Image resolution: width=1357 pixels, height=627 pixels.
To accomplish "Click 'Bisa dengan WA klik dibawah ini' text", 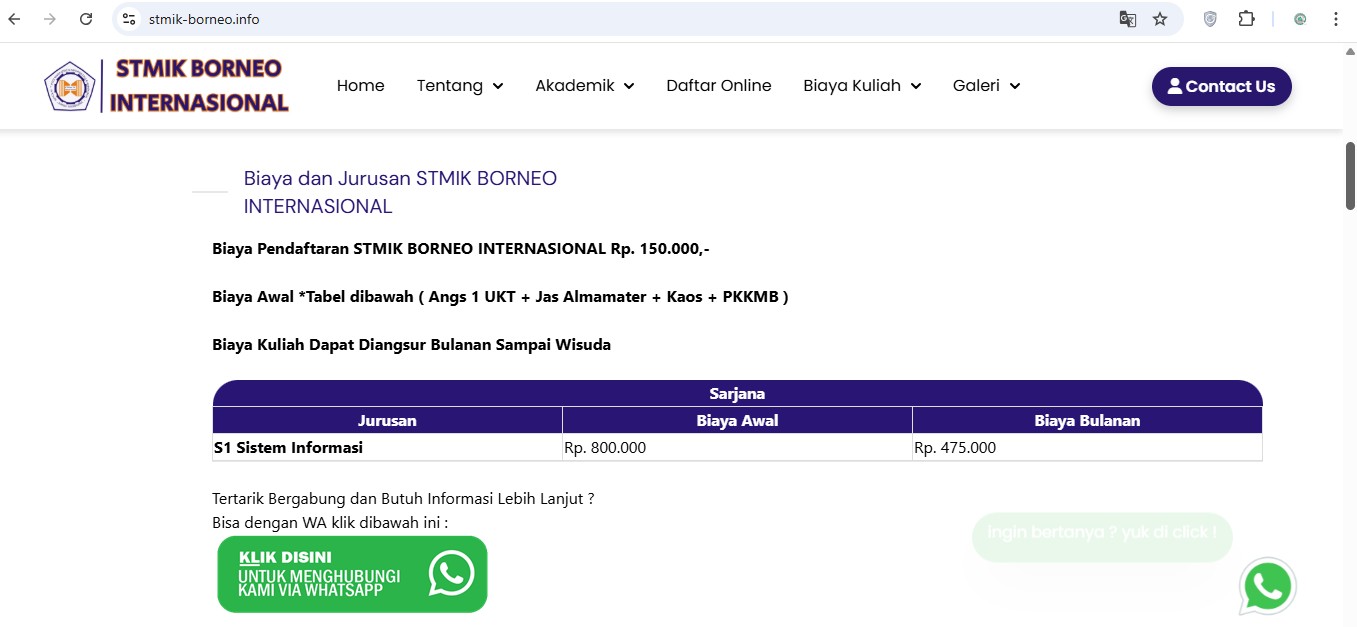I will [330, 522].
